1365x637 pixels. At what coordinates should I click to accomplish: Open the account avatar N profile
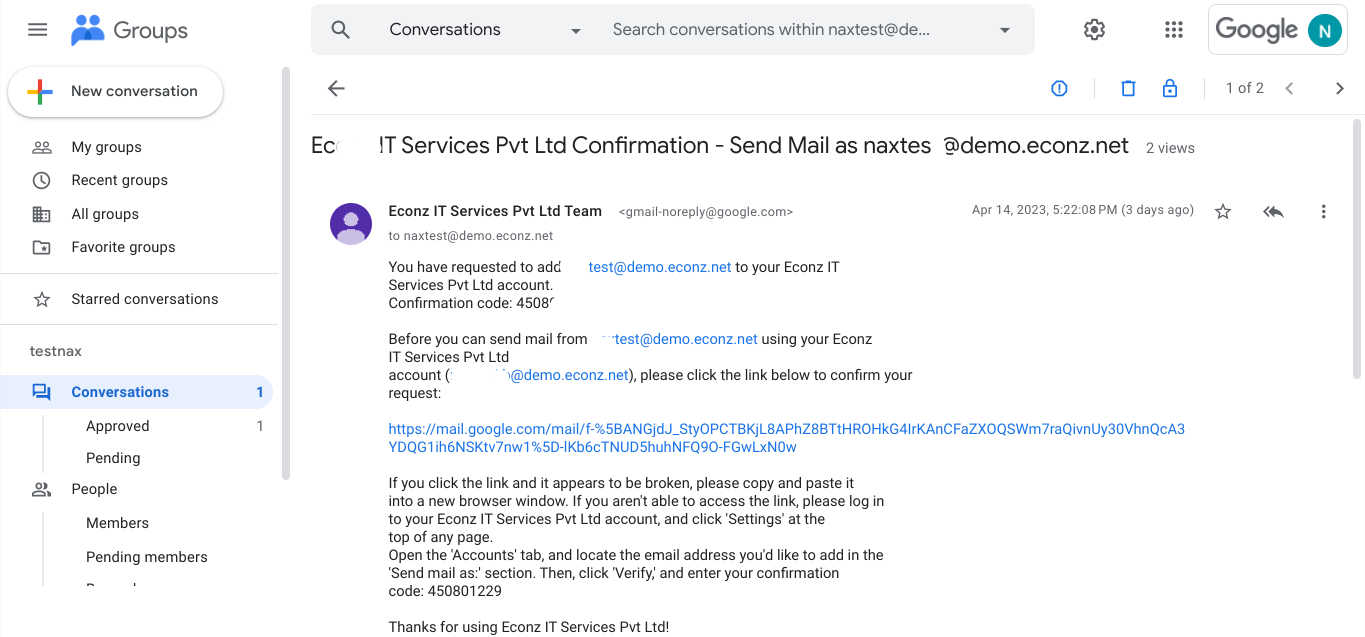[1324, 31]
